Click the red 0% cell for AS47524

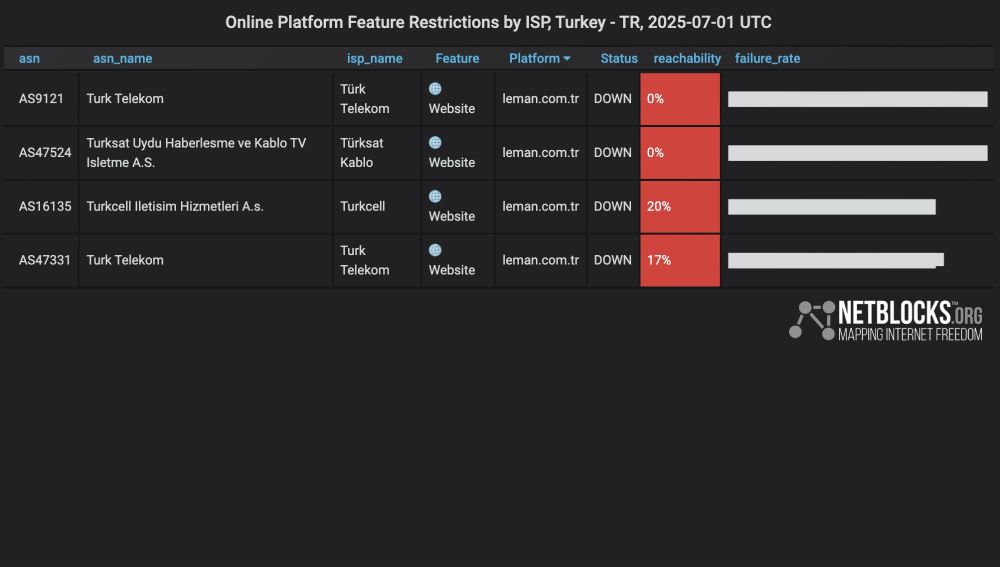[680, 153]
